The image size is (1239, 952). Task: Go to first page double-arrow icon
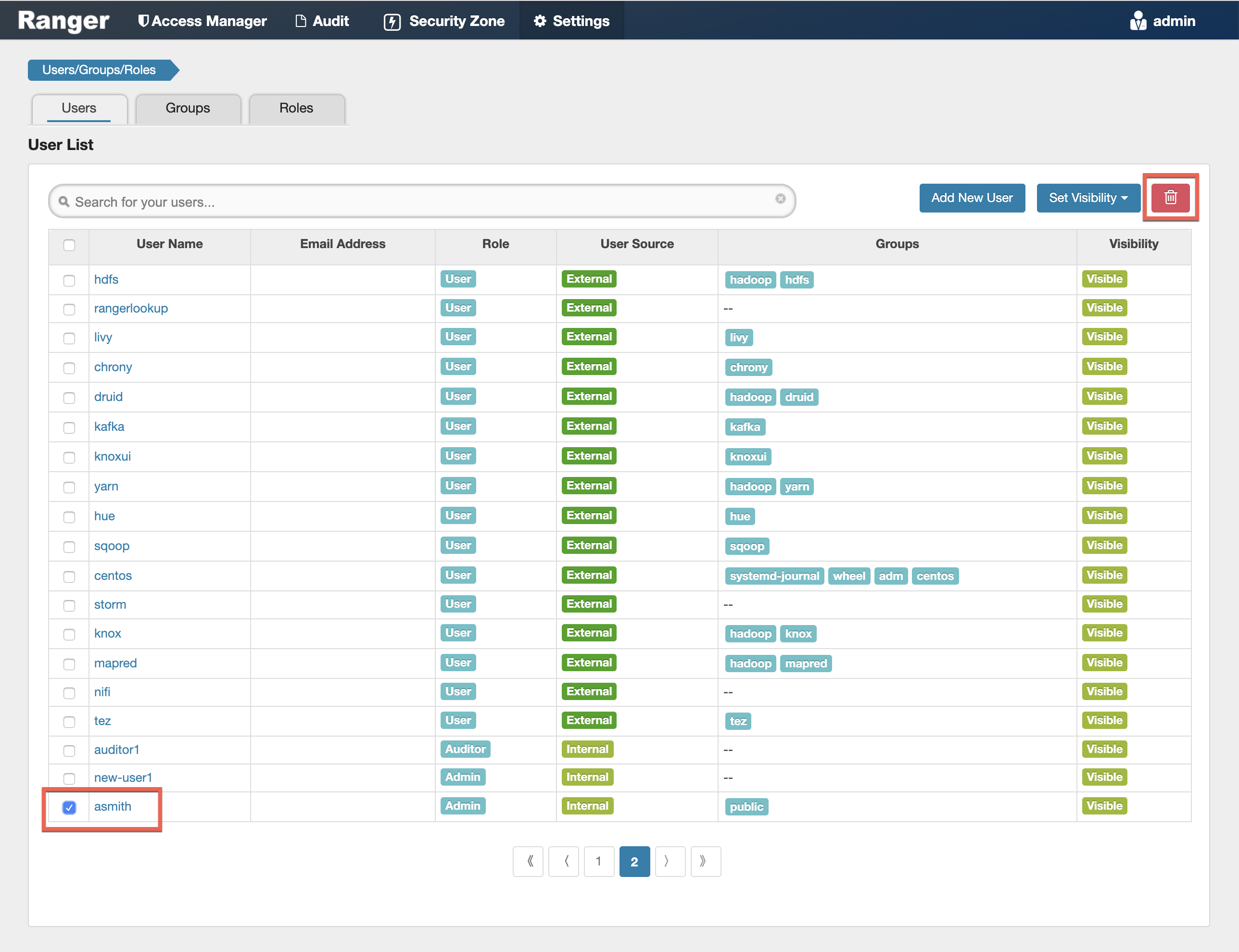528,861
